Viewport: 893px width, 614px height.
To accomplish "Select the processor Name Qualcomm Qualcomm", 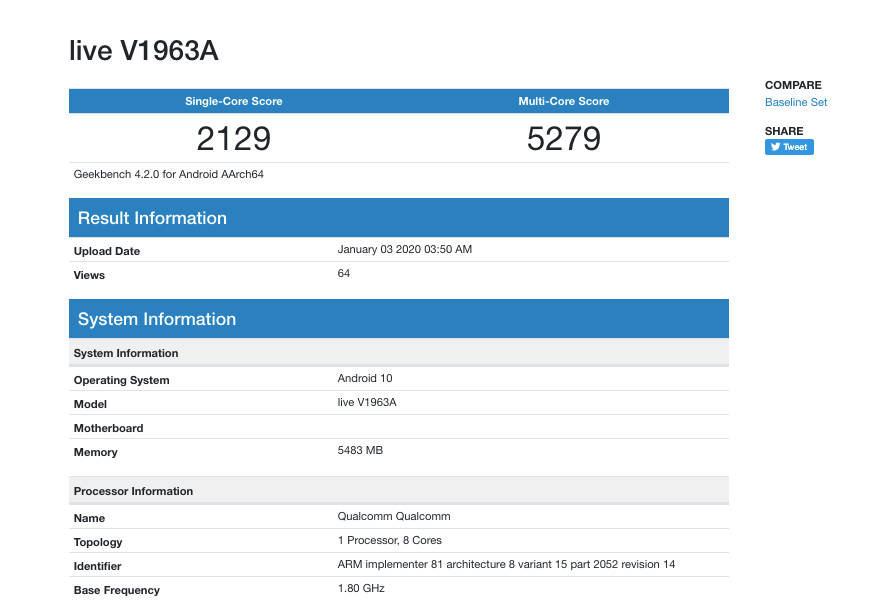I will point(394,516).
